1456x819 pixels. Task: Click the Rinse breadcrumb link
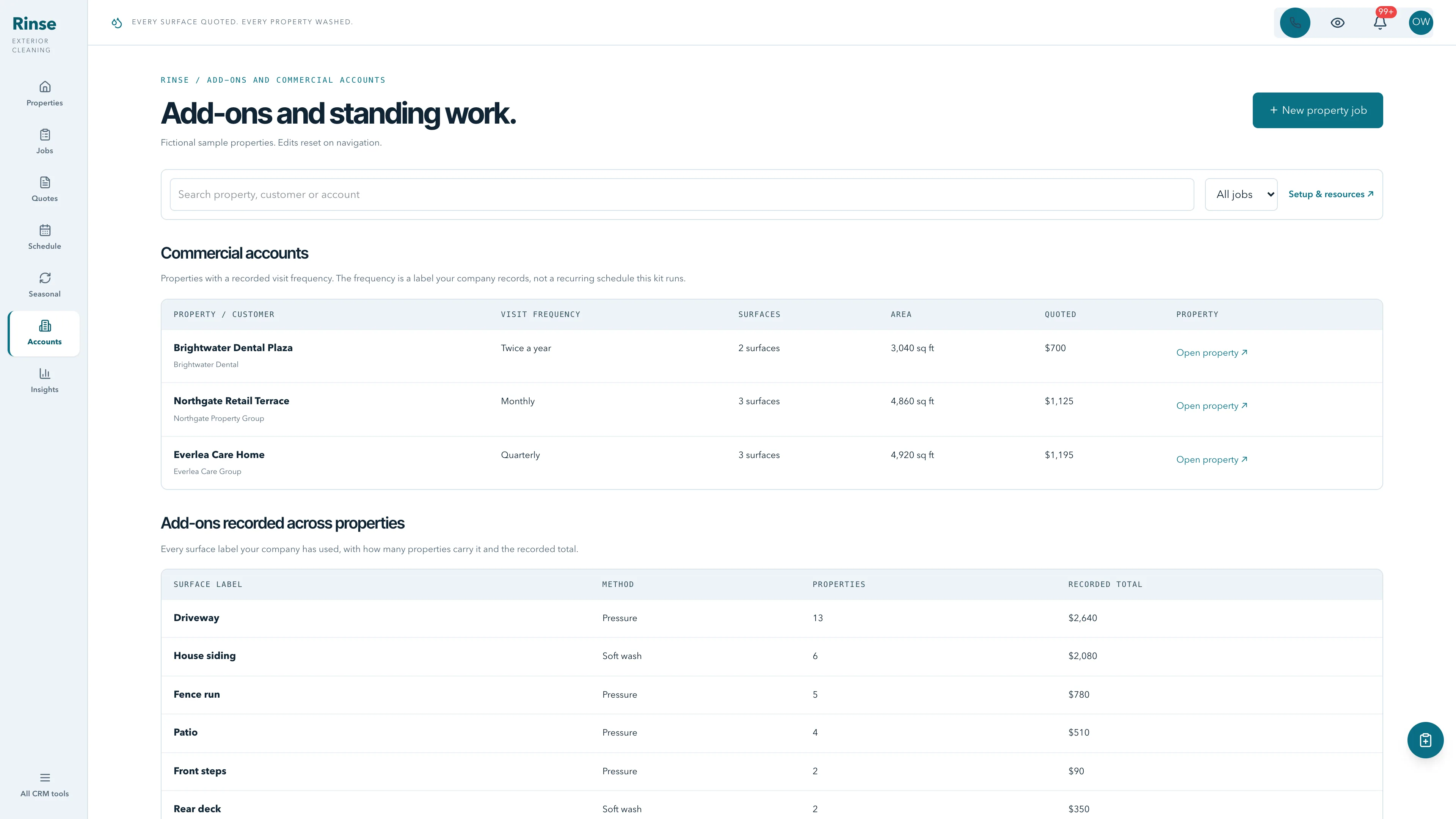tap(175, 80)
